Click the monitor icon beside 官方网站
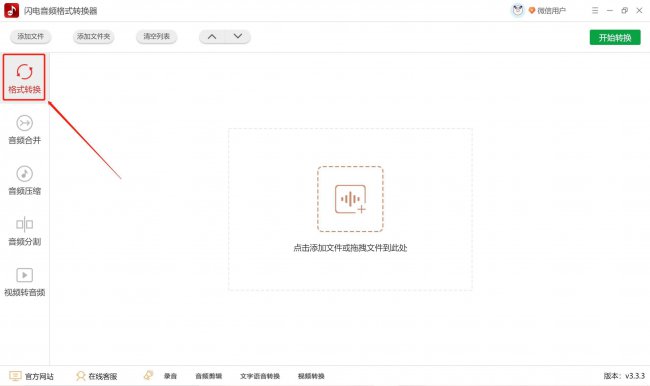 click(x=15, y=376)
